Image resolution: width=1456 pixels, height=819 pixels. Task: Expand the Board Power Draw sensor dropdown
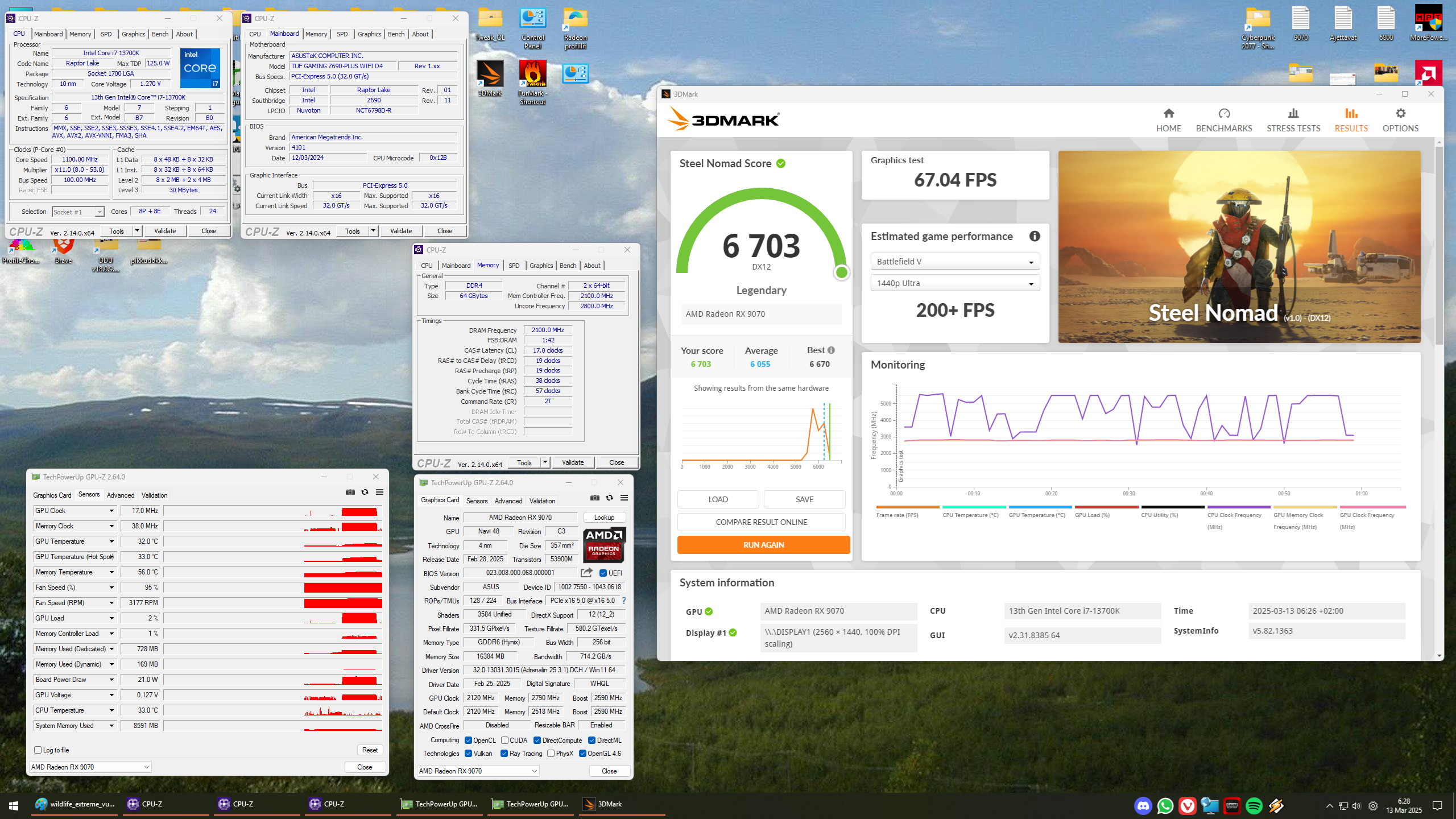click(112, 680)
